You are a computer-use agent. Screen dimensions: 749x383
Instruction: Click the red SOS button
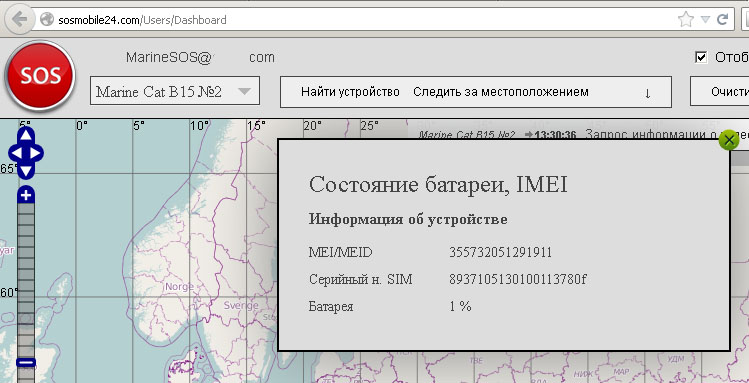(40, 75)
